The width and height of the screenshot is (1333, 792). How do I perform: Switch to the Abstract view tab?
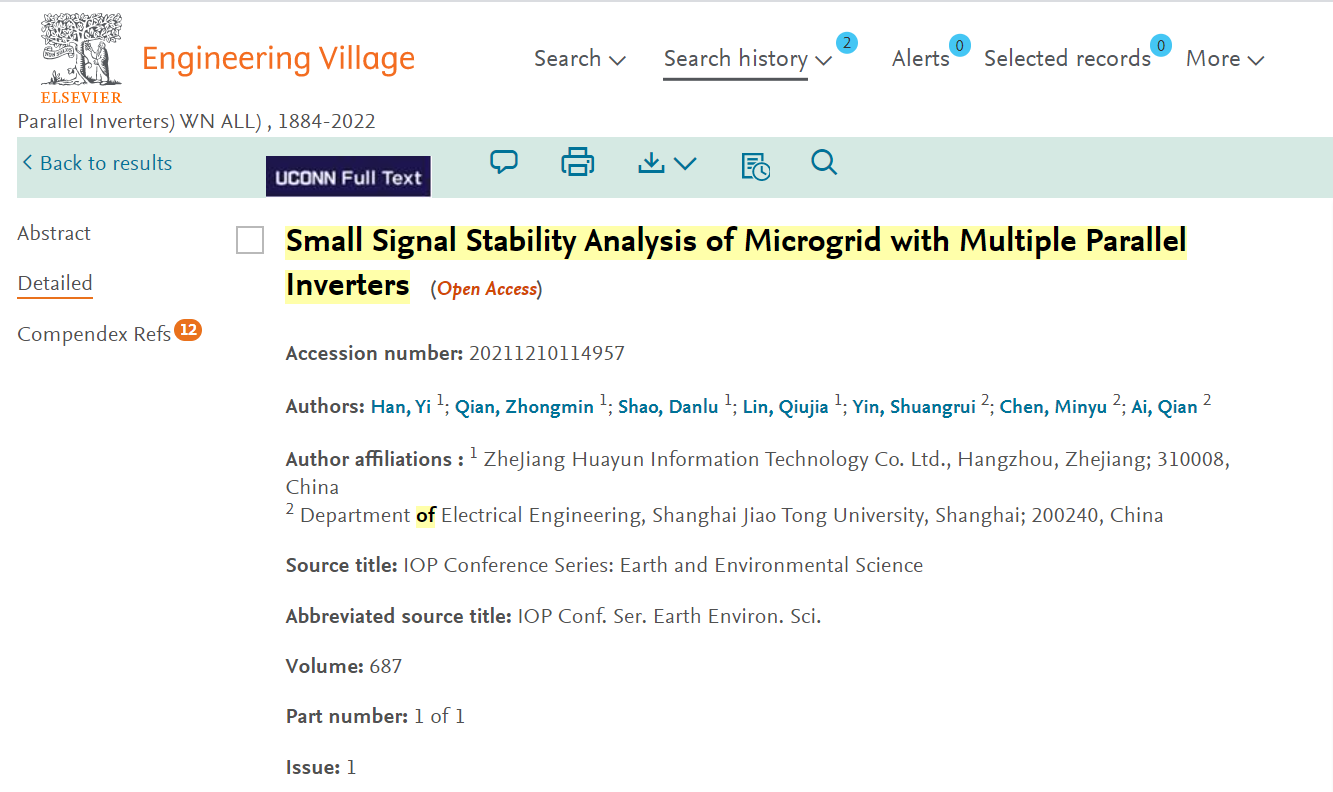pyautogui.click(x=54, y=233)
